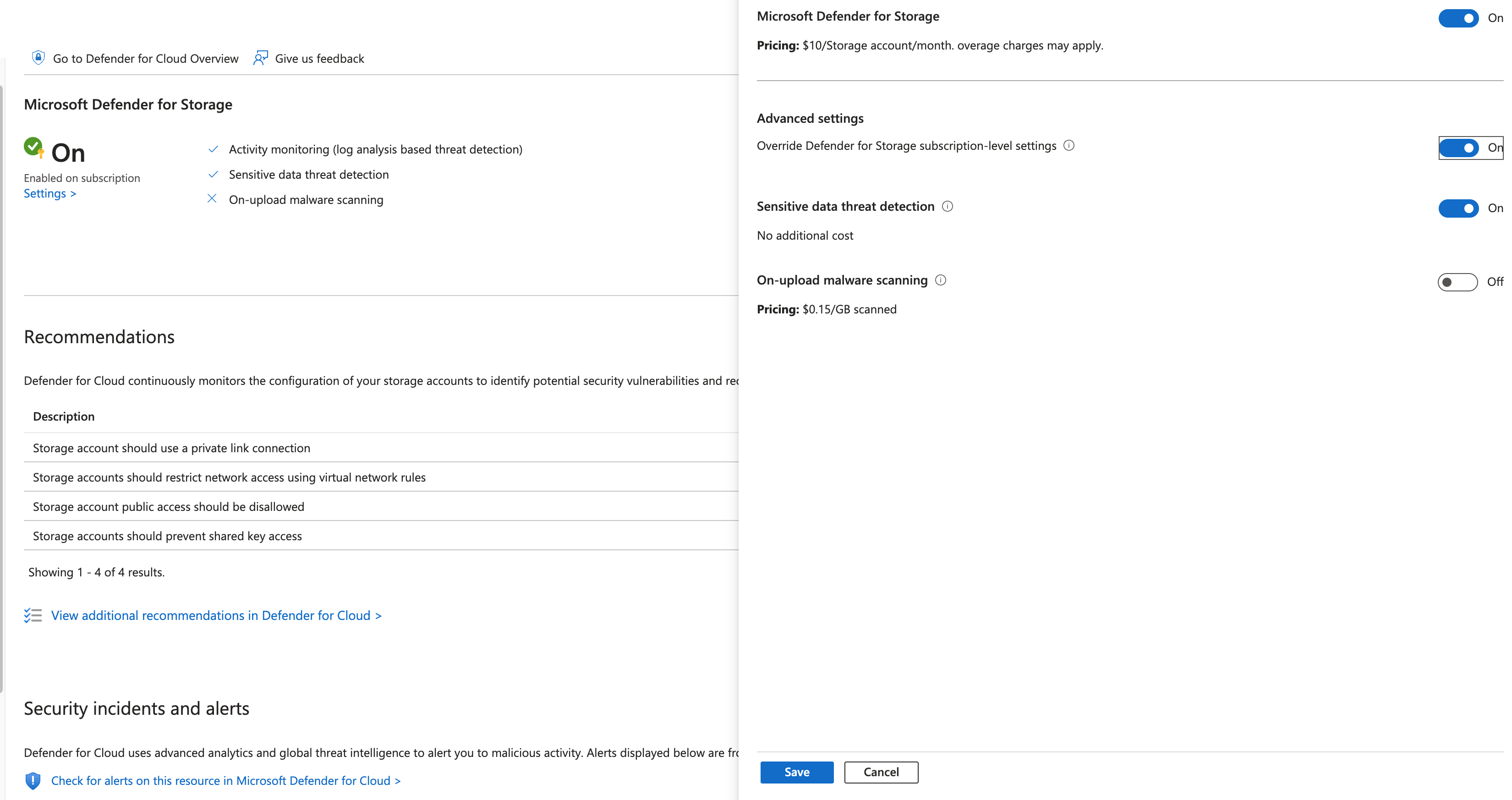Click 'Showing 1 - 4 of 4 results.' text
This screenshot has height=800, width=1512.
pos(96,572)
